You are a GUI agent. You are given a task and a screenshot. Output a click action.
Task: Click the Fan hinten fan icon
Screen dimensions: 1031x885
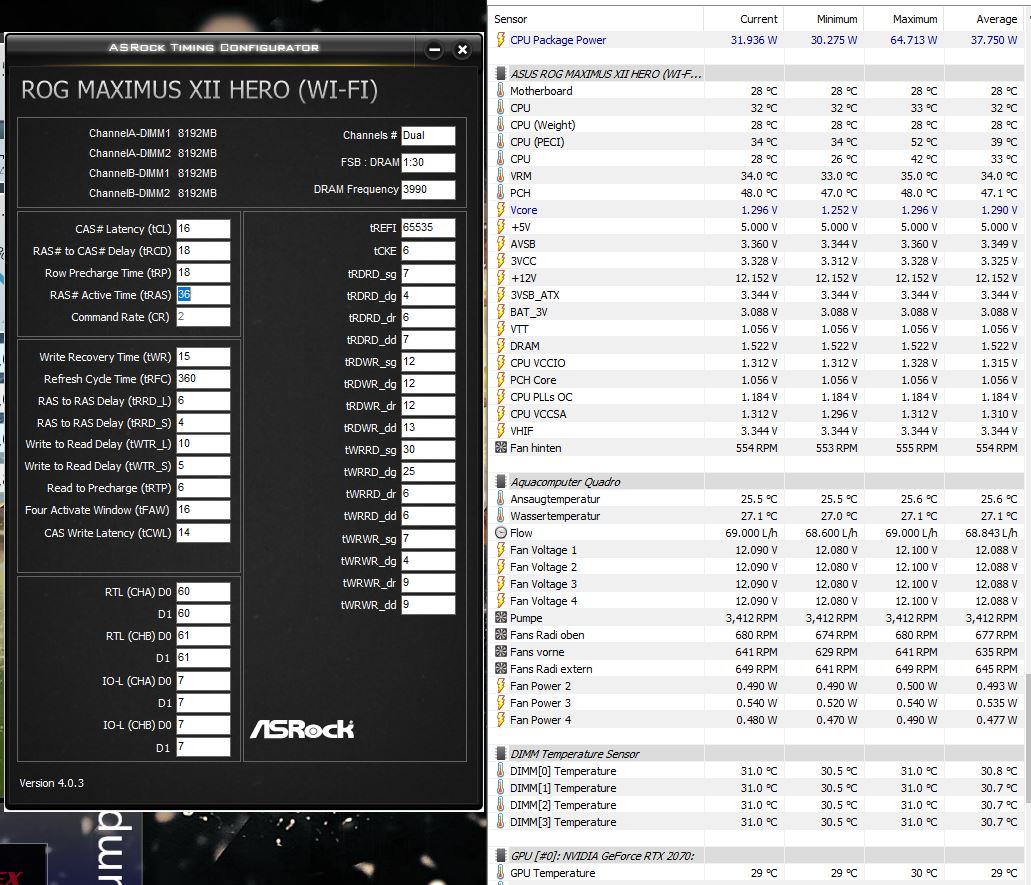(x=501, y=448)
